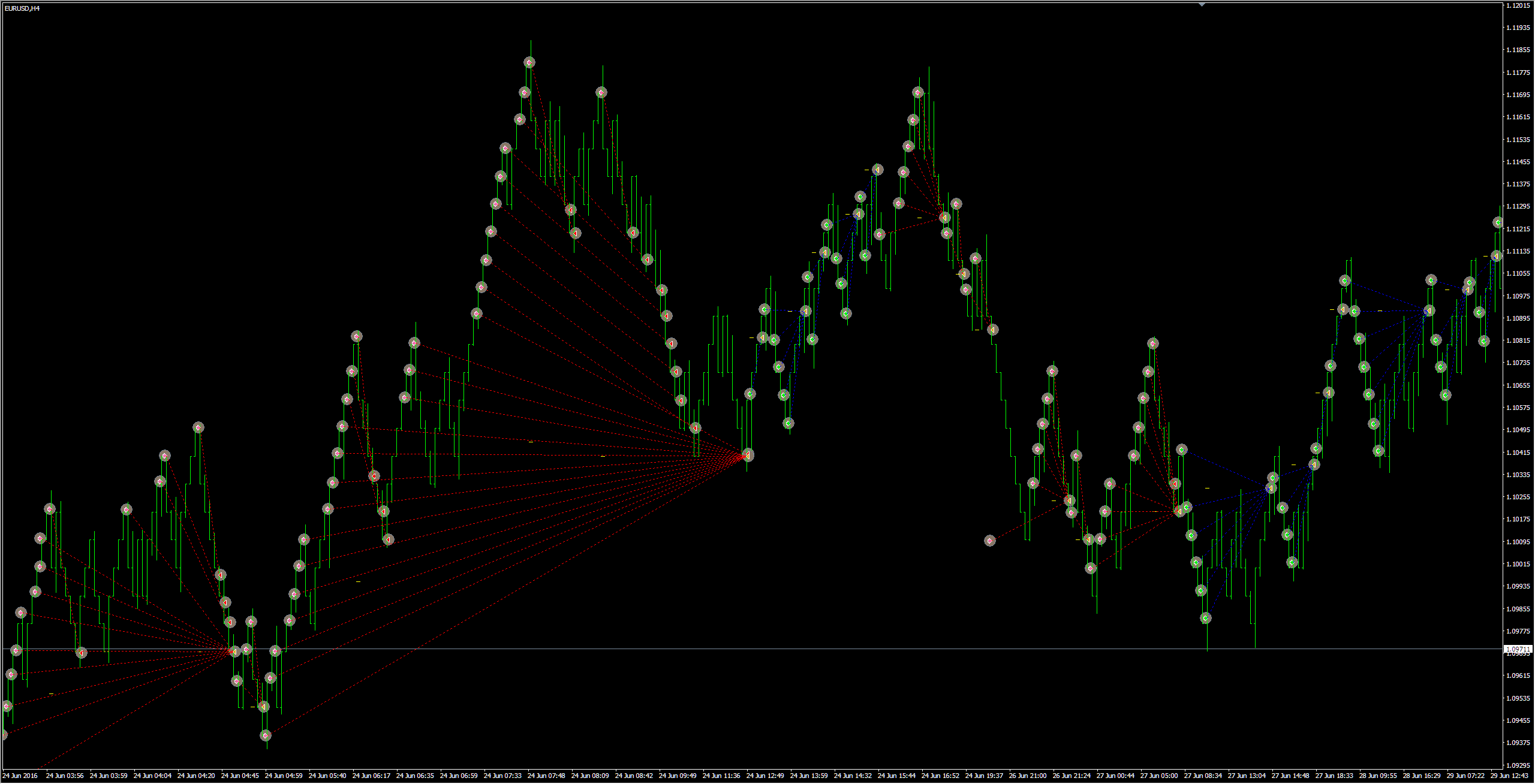The width and height of the screenshot is (1535, 784).
Task: Click the pink marker on top of the second tall peak
Action: pos(601,92)
